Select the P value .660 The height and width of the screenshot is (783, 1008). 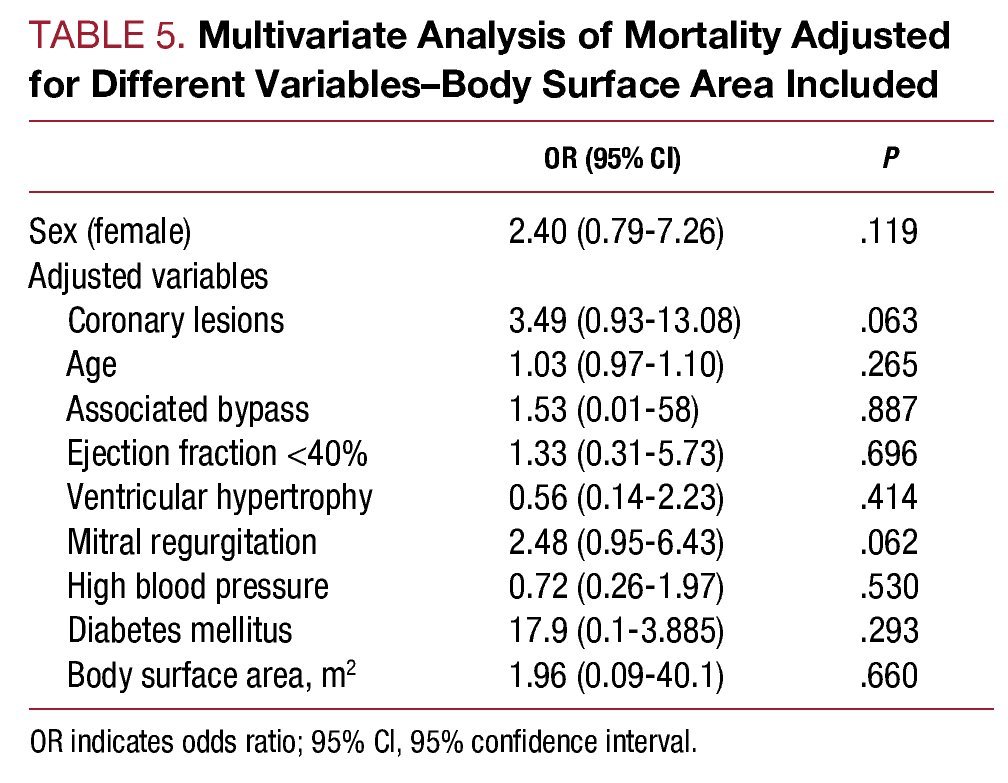[888, 675]
